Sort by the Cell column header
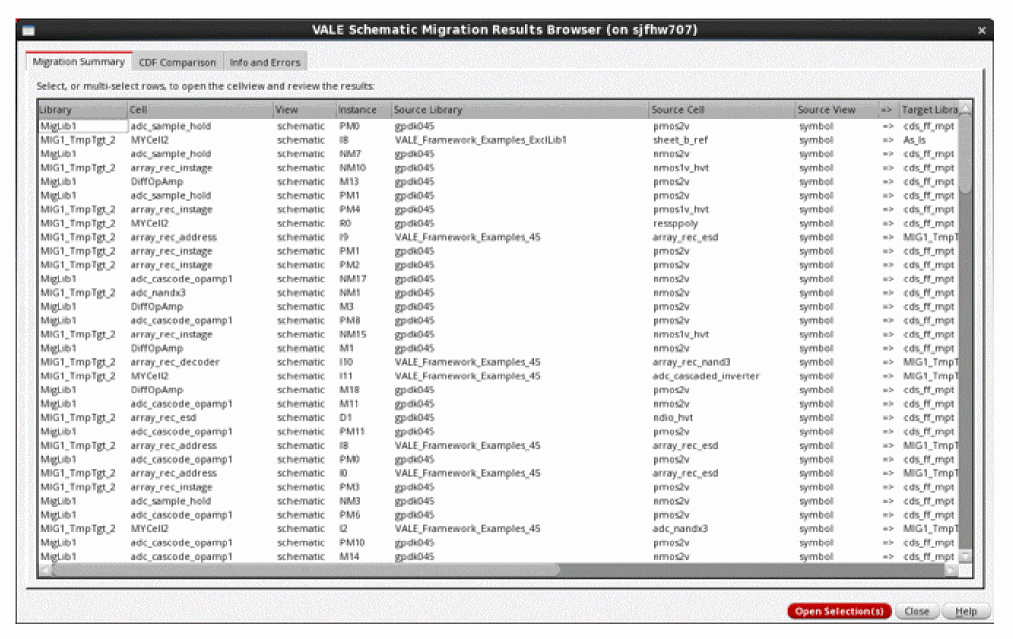Screen dimensions: 1013x639 pos(200,109)
